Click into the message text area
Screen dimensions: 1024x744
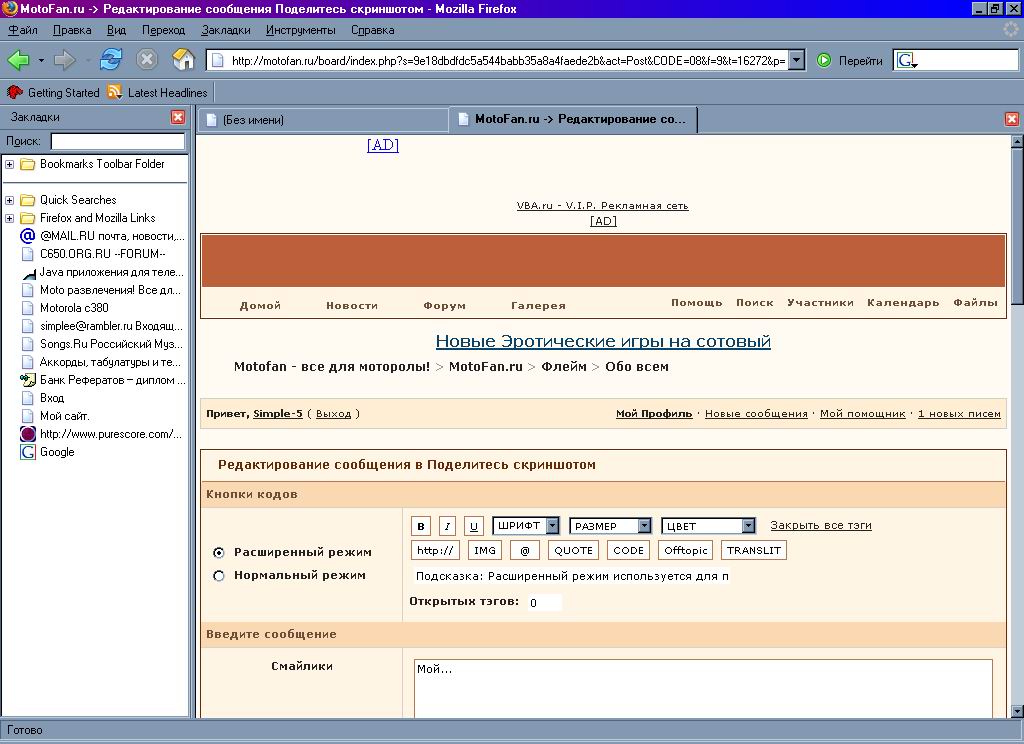click(703, 688)
